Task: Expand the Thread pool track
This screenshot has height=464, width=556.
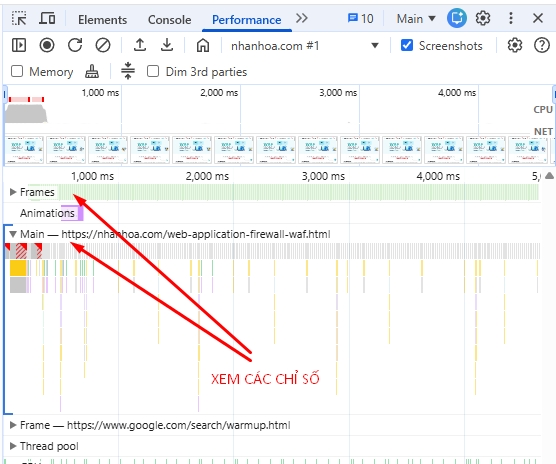Action: point(13,446)
